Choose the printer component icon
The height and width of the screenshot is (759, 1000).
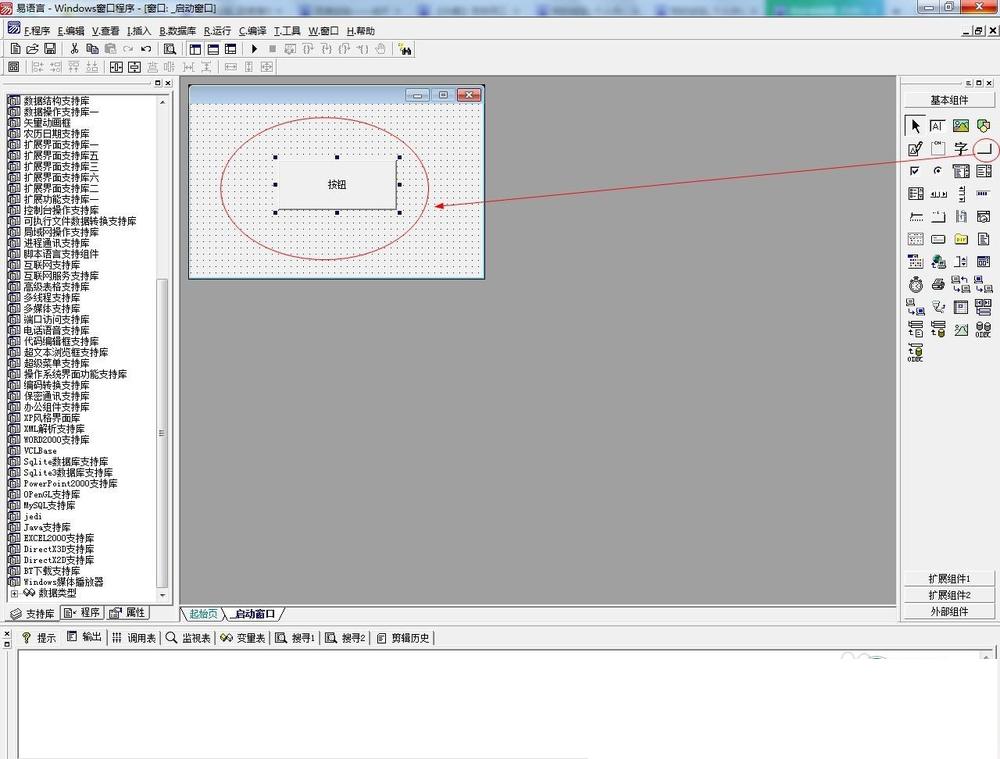click(938, 285)
